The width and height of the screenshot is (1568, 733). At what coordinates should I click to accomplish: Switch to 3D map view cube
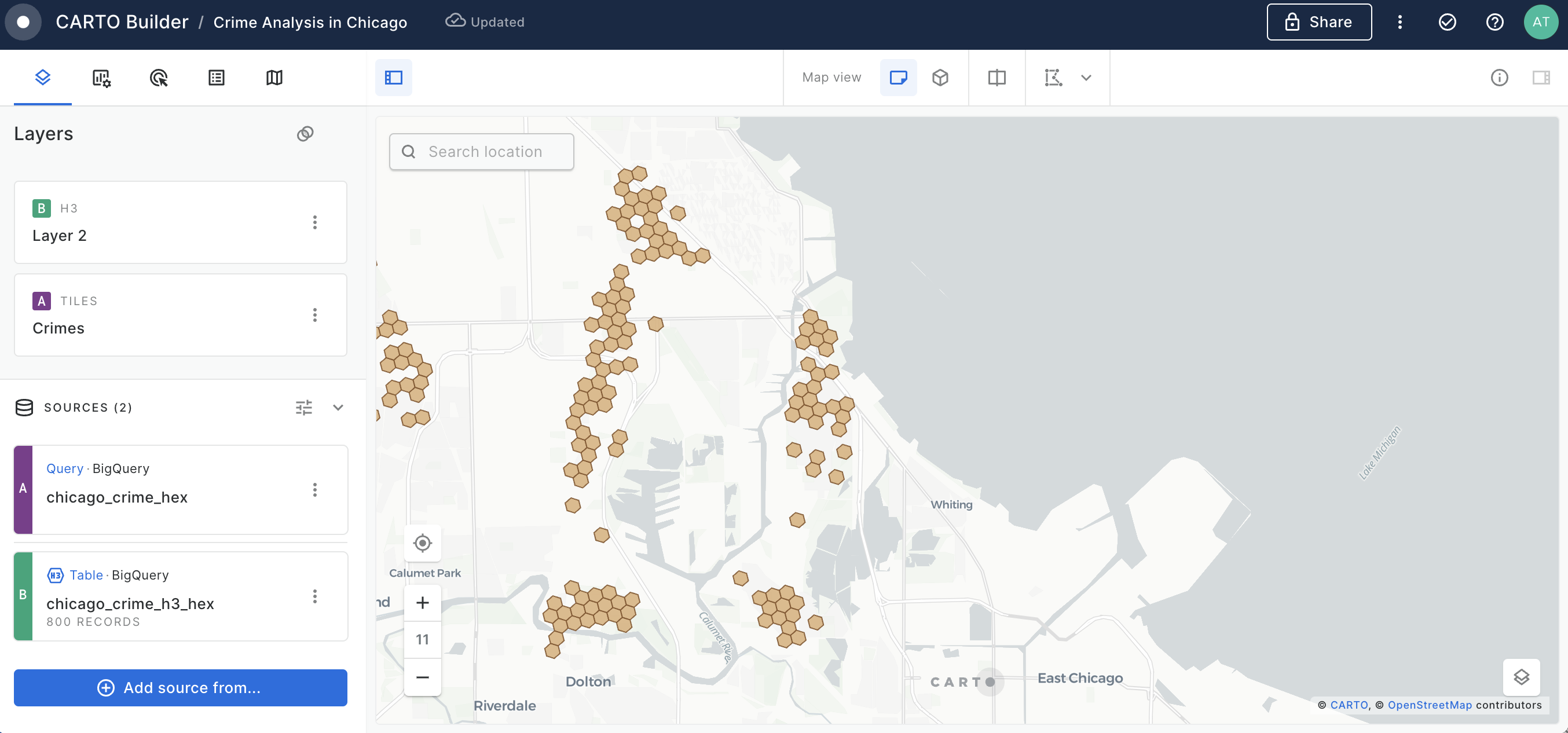940,78
